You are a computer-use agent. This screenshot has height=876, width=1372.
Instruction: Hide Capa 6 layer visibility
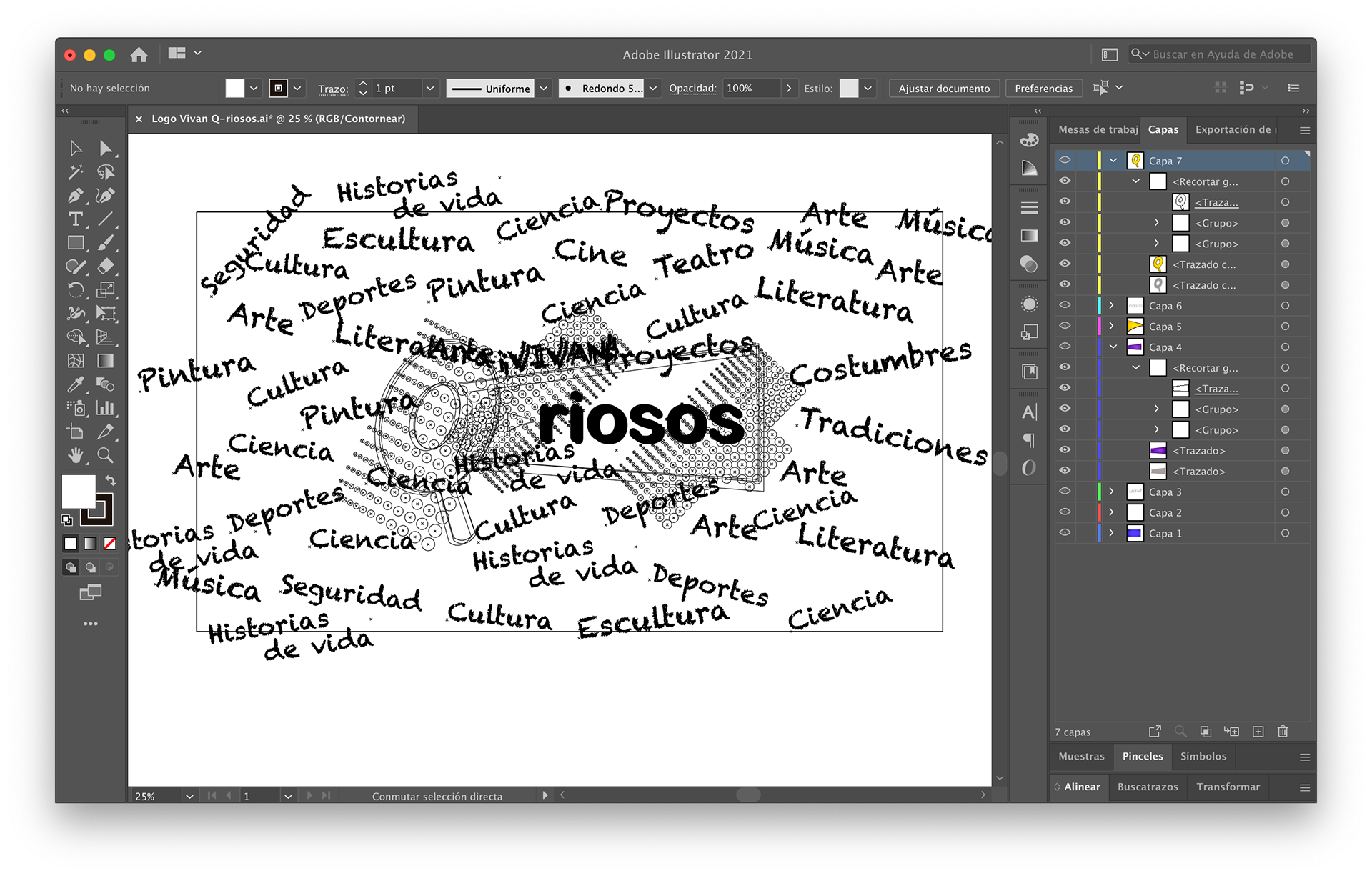coord(1065,305)
